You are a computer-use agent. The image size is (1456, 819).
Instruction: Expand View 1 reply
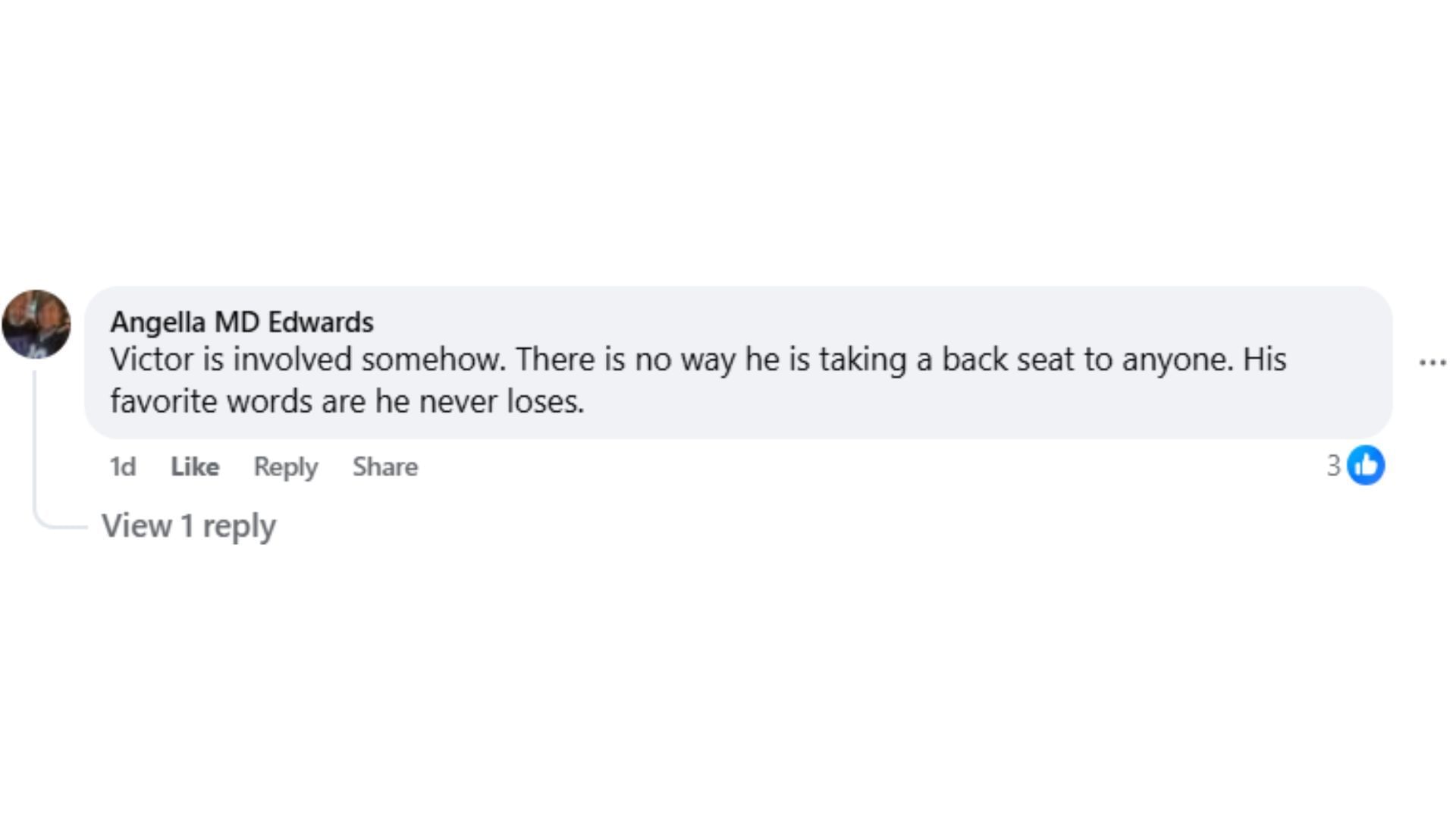click(x=189, y=526)
